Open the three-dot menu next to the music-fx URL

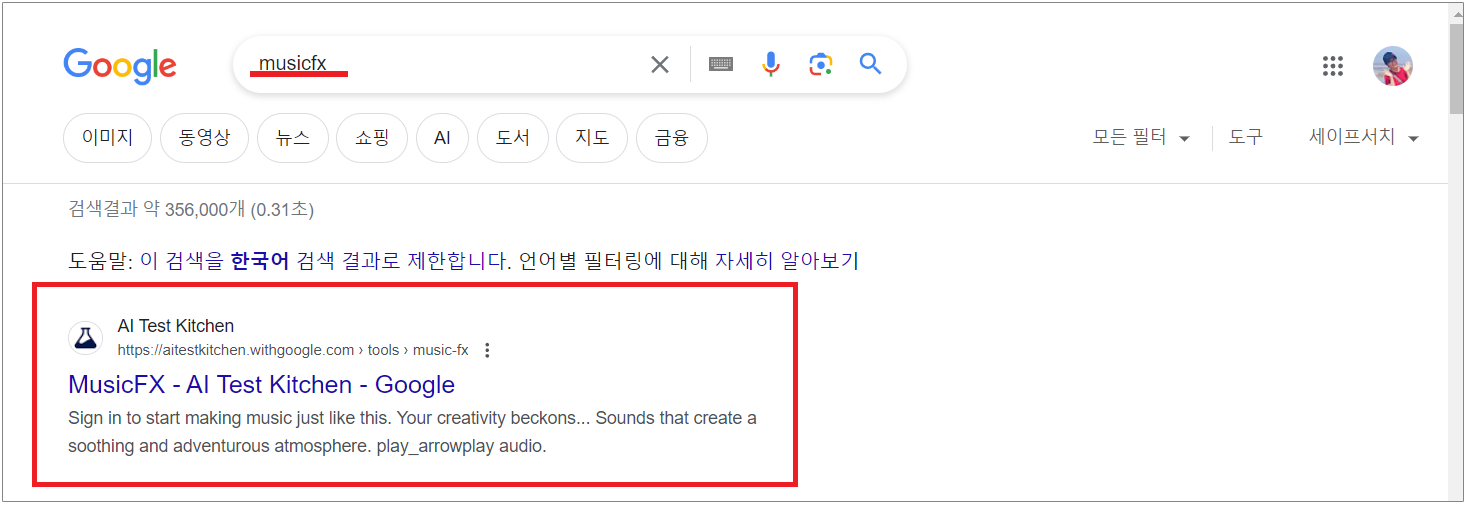tap(487, 350)
